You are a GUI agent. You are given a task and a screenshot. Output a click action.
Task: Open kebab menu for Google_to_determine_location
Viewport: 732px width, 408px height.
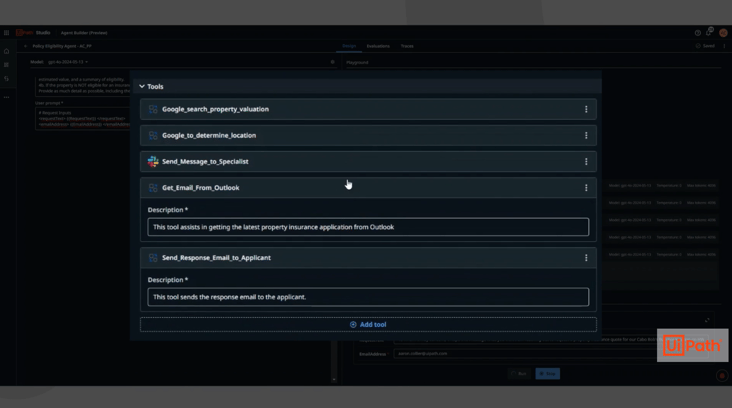coord(586,135)
